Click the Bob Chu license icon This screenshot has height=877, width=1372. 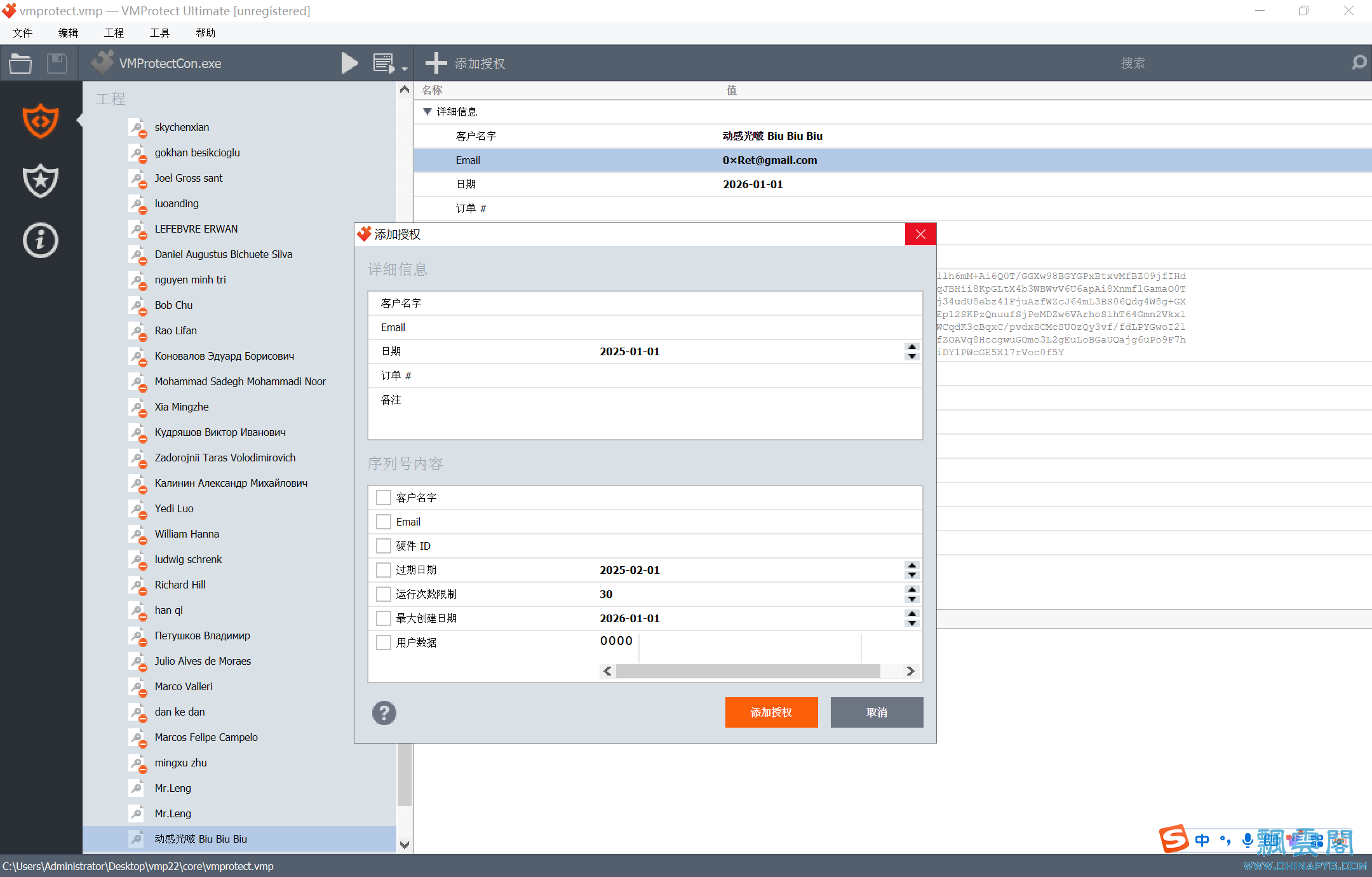(137, 305)
